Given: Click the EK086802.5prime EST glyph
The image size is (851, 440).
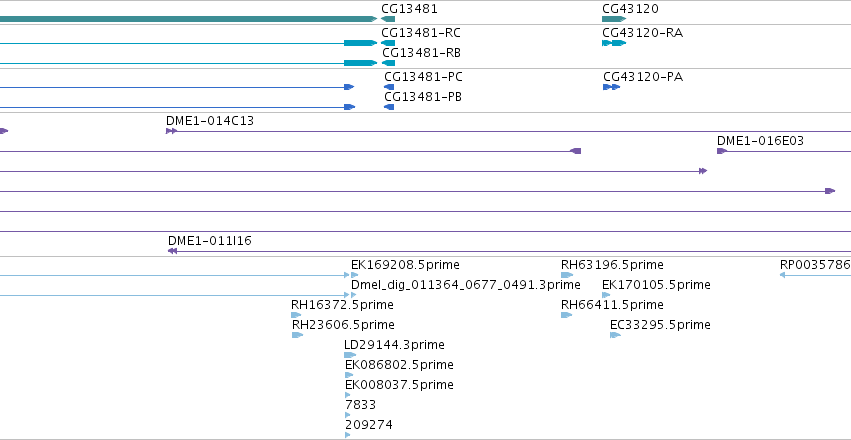Looking at the screenshot, I should tap(349, 375).
